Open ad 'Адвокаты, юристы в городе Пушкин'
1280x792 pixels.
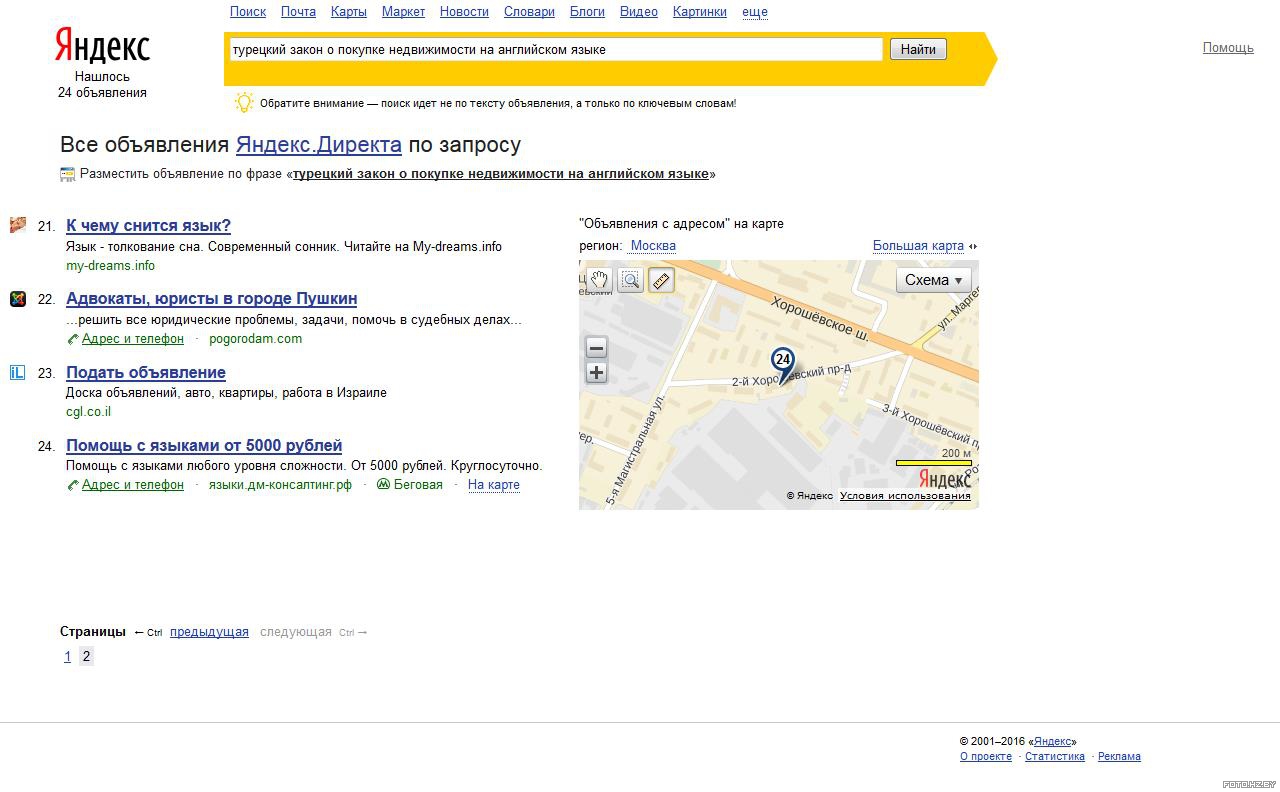click(x=211, y=299)
